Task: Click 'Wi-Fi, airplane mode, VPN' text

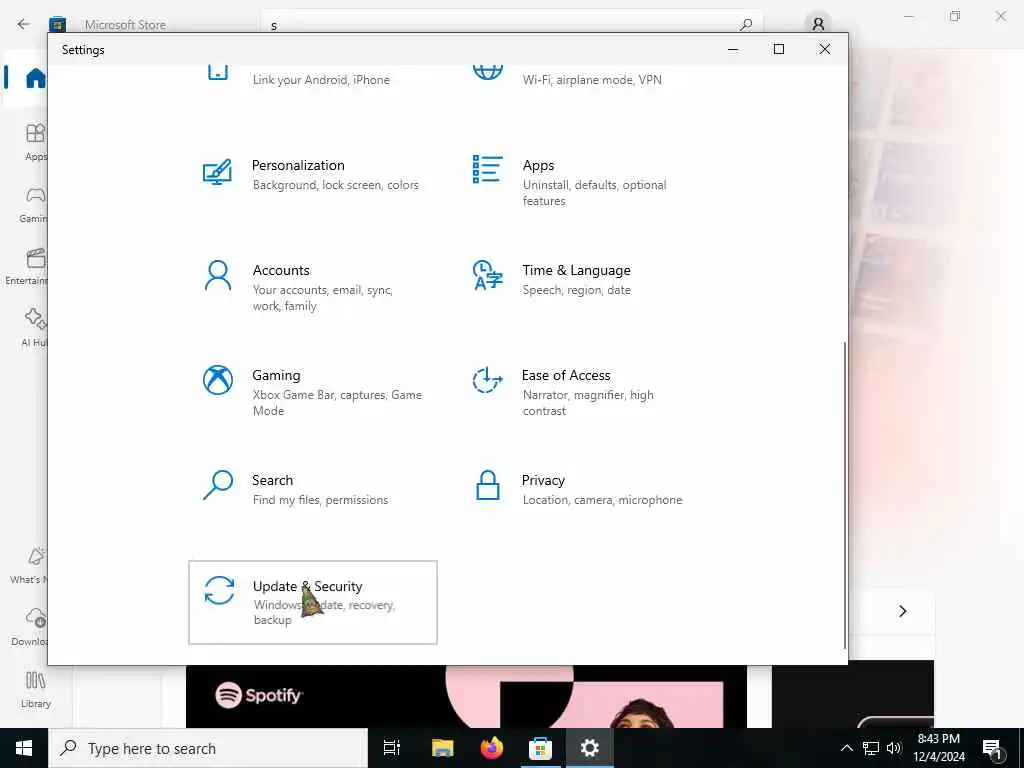Action: [592, 80]
